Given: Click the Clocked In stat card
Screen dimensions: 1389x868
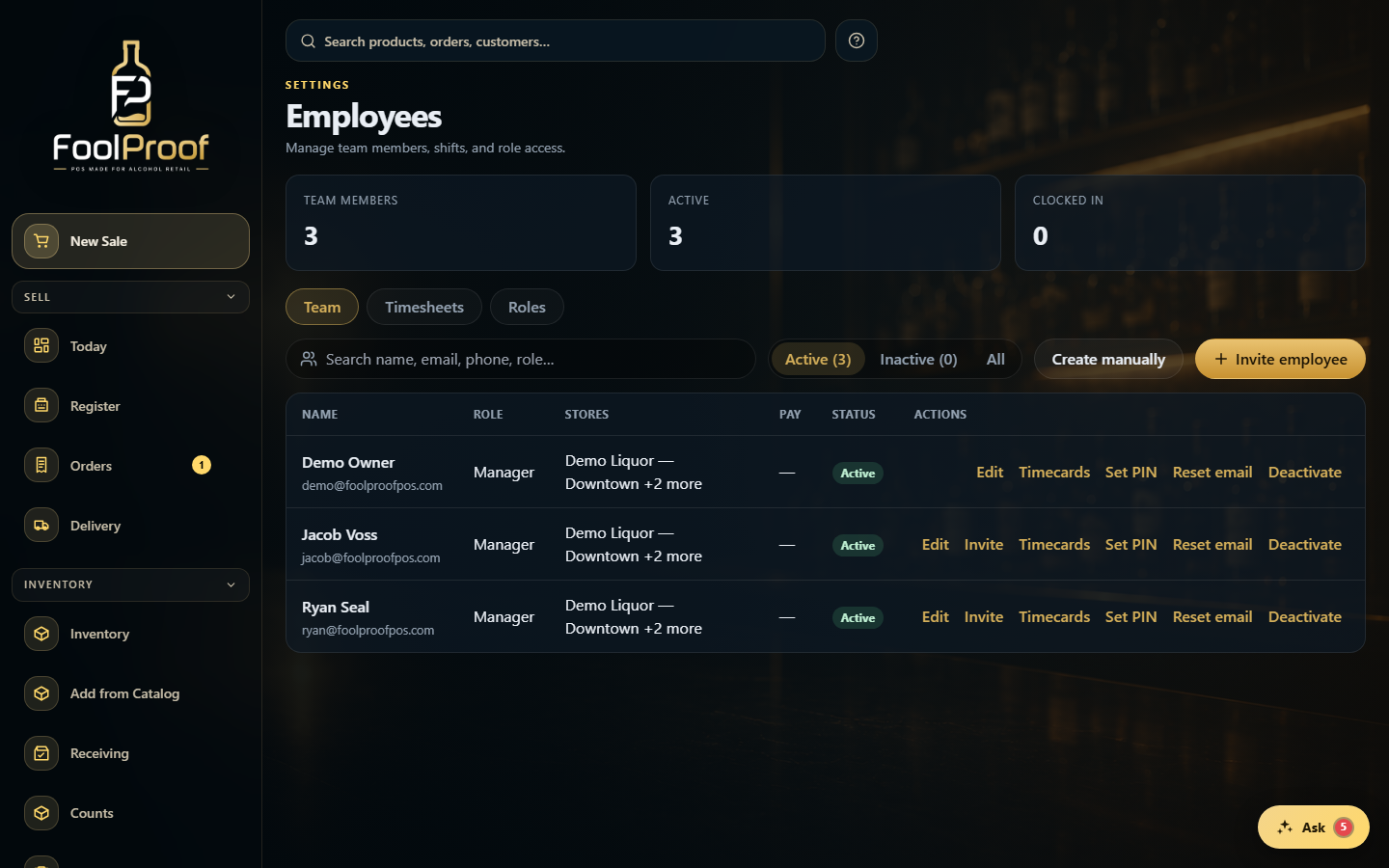Looking at the screenshot, I should click(x=1190, y=223).
